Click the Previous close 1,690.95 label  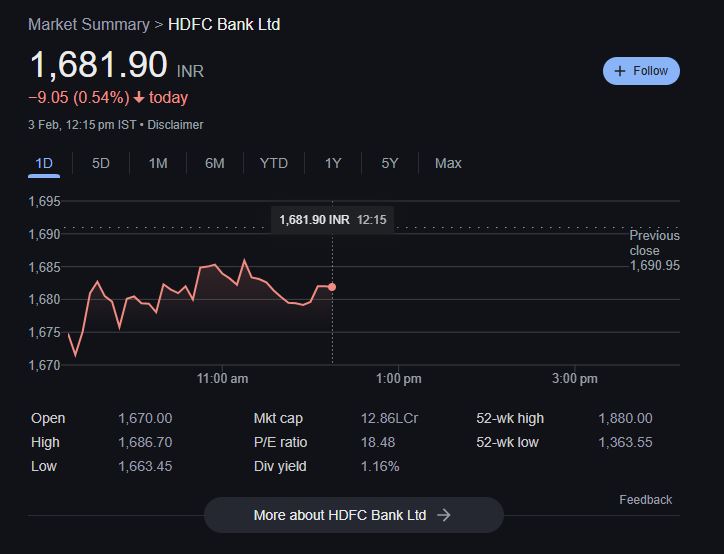pyautogui.click(x=655, y=251)
